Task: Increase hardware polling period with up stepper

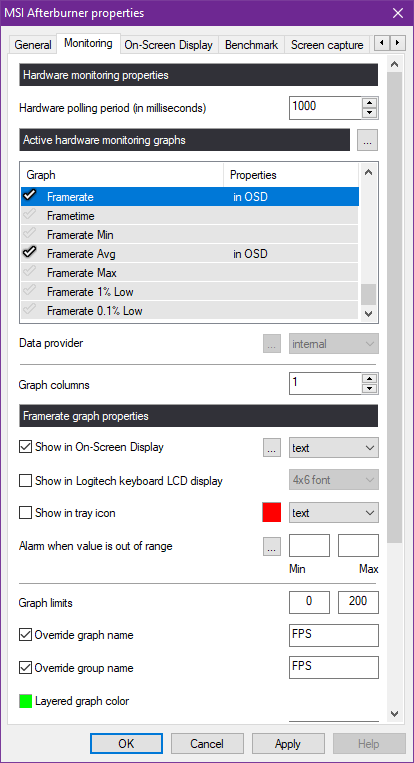Action: pos(371,103)
